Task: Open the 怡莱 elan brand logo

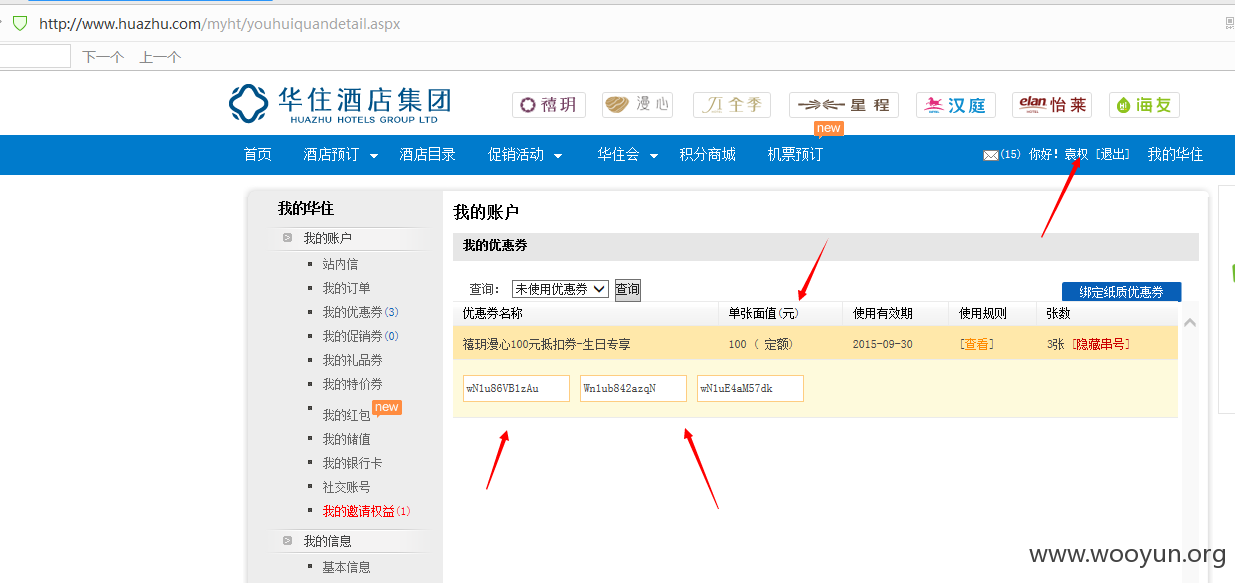Action: [x=1052, y=105]
